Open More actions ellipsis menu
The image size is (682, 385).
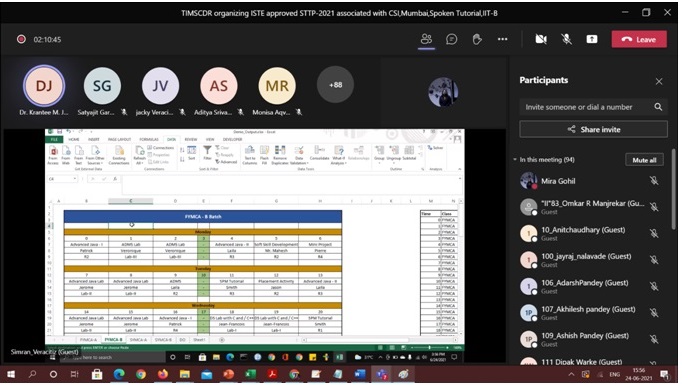click(502, 40)
